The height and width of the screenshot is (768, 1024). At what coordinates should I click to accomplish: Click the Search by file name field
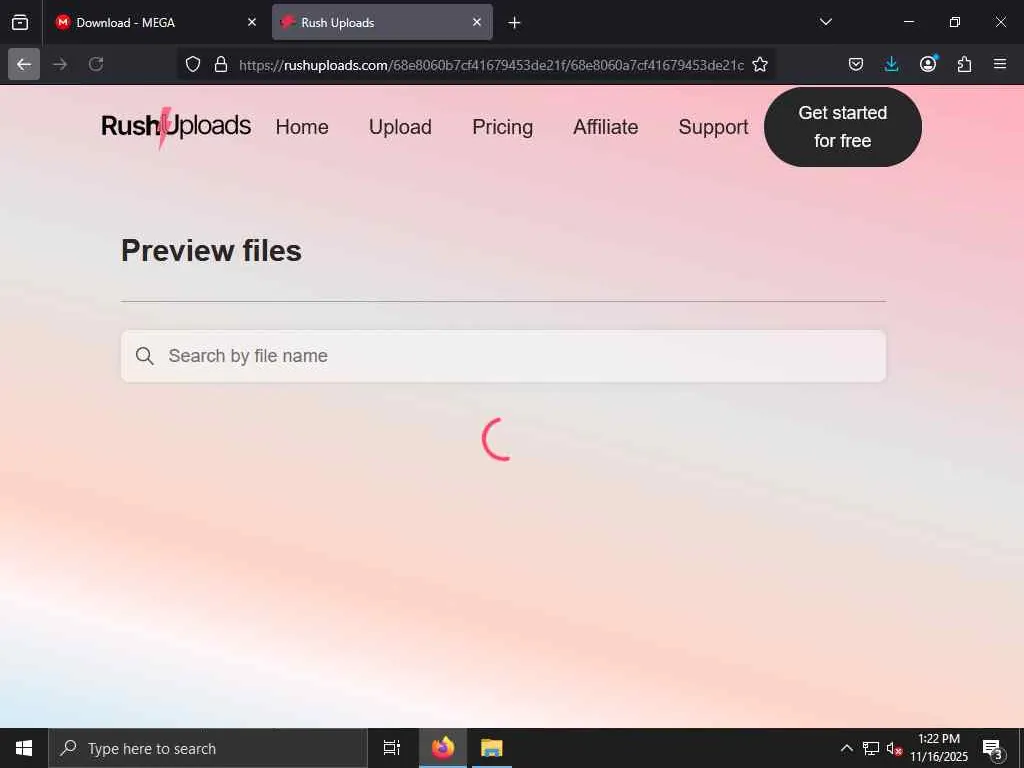pos(504,356)
